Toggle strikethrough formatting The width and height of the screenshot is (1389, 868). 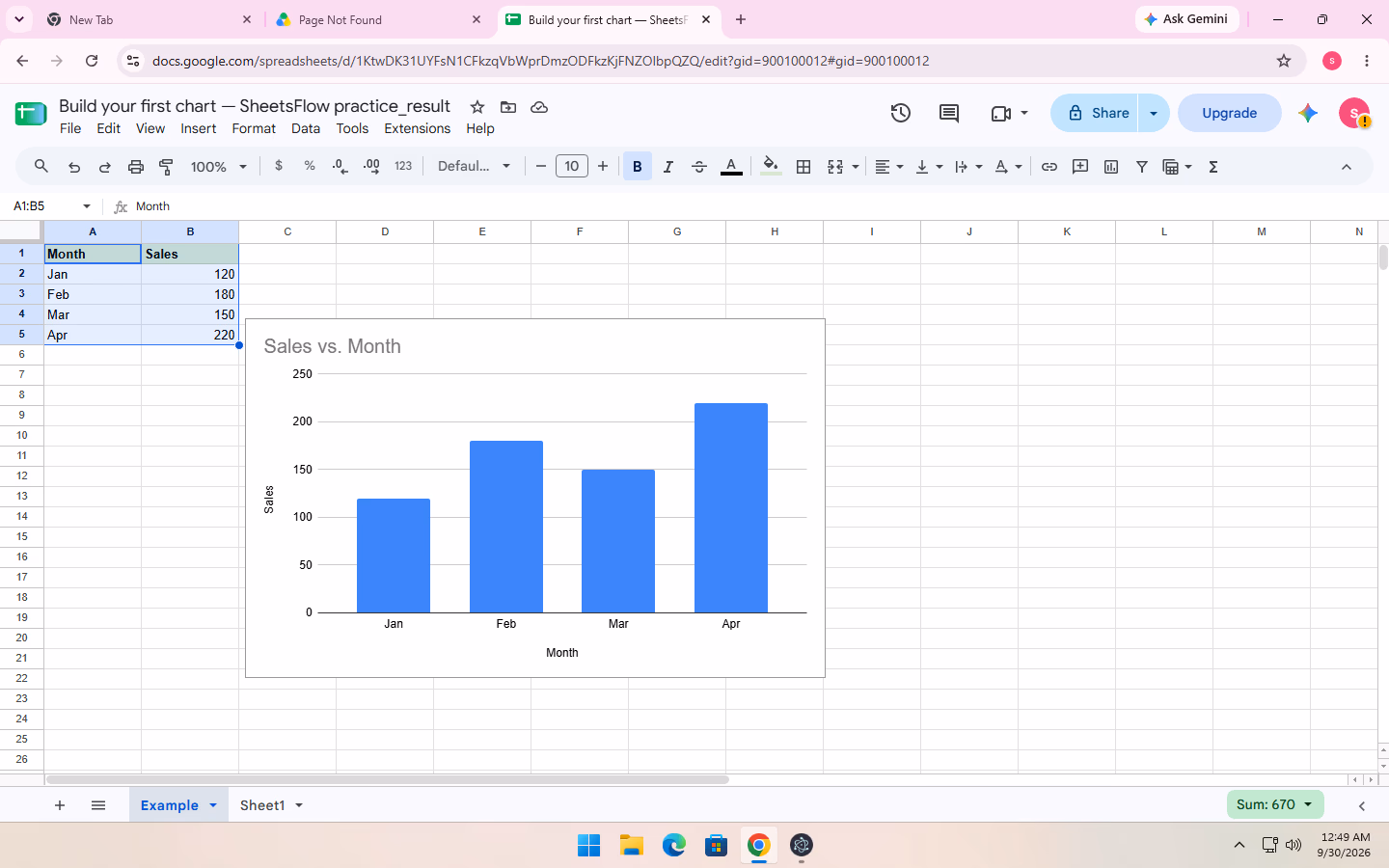(699, 167)
